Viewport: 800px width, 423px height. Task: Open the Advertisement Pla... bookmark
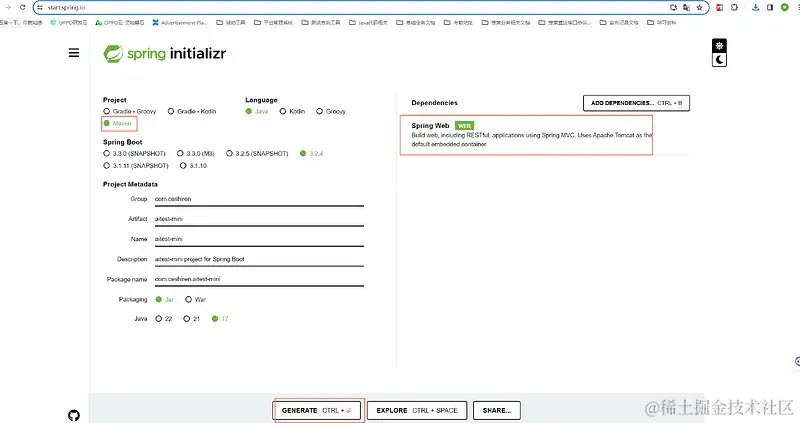point(180,22)
